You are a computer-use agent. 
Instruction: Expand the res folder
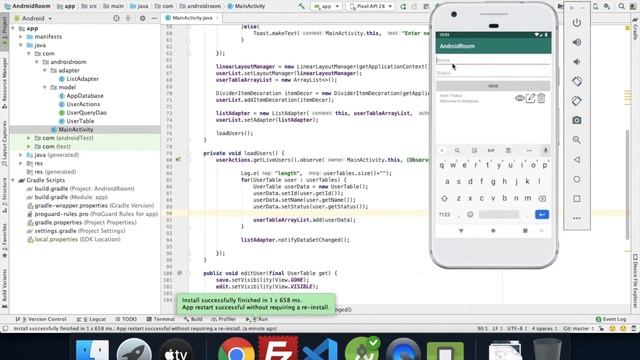click(21, 163)
